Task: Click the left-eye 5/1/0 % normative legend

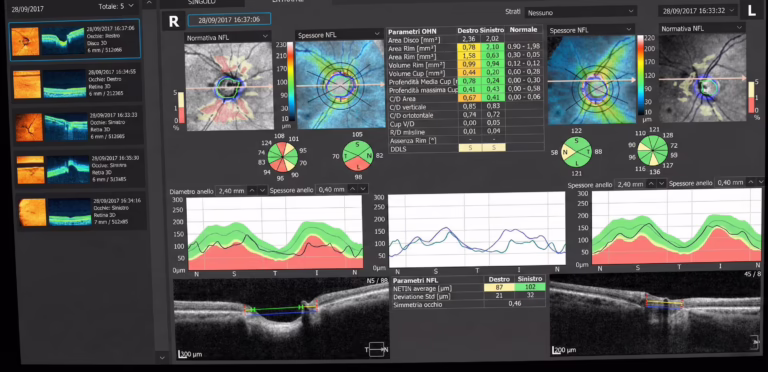Action: [x=752, y=98]
